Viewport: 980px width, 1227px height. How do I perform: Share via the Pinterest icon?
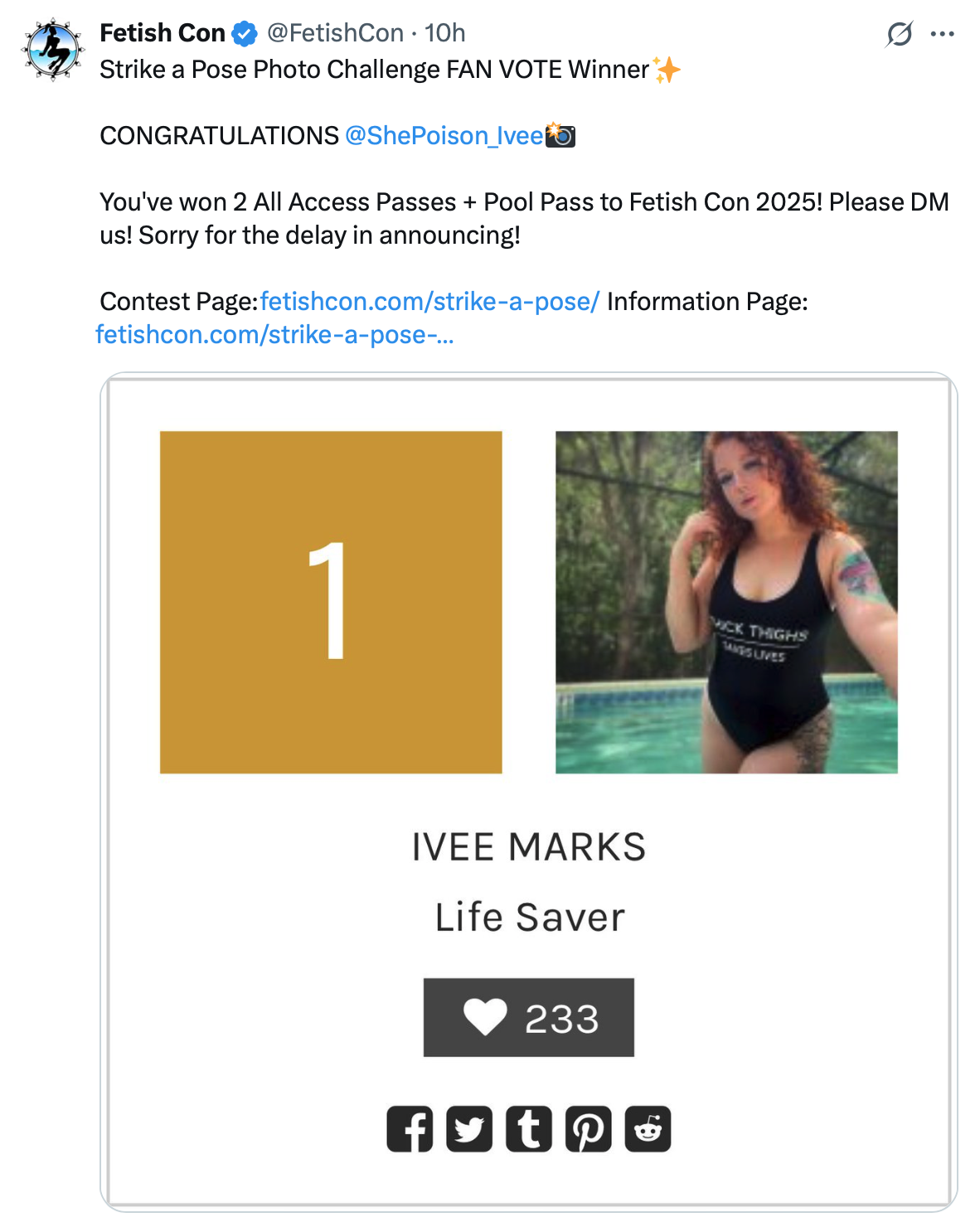[589, 1129]
